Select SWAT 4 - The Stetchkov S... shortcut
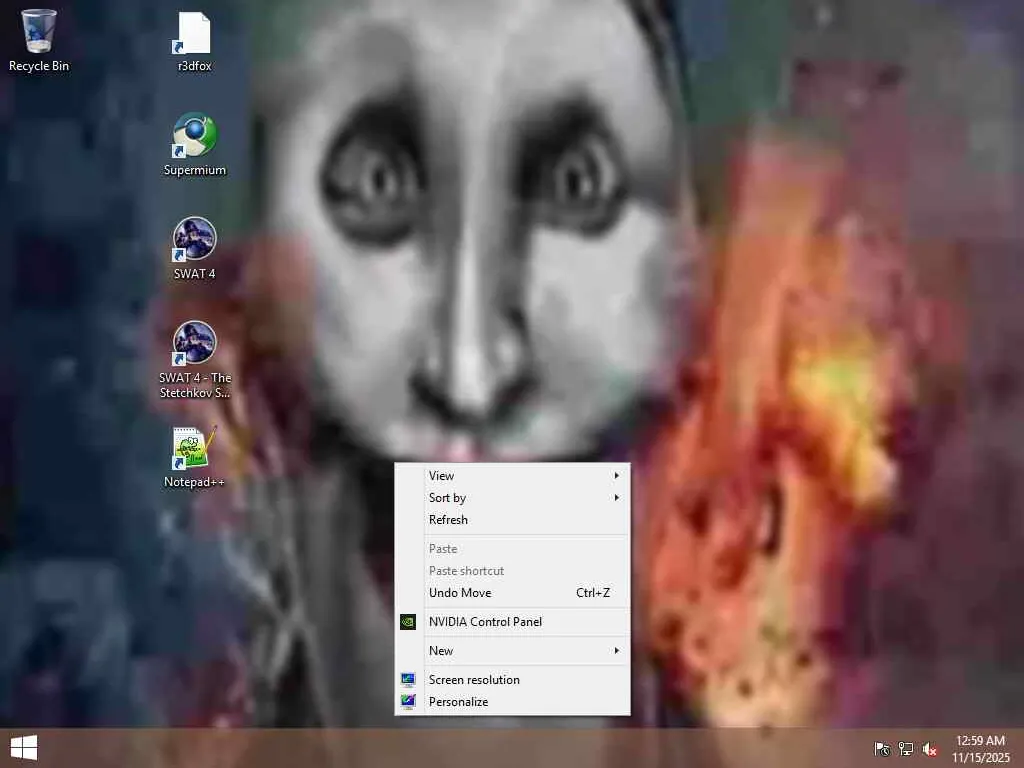Screen dimensions: 1024x768 coord(195,359)
